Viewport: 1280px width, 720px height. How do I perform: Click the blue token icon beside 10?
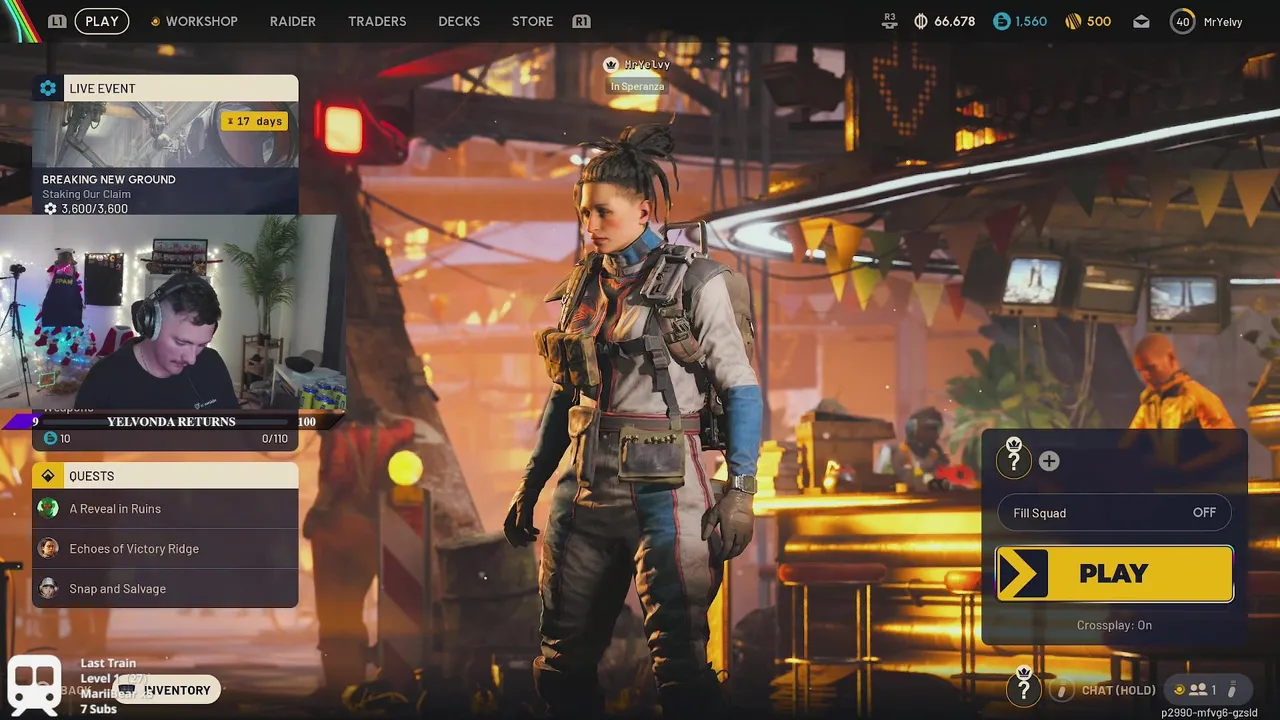click(50, 439)
